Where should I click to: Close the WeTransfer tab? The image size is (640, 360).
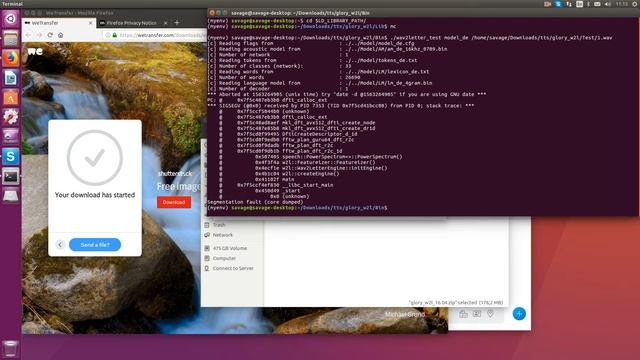(90, 23)
